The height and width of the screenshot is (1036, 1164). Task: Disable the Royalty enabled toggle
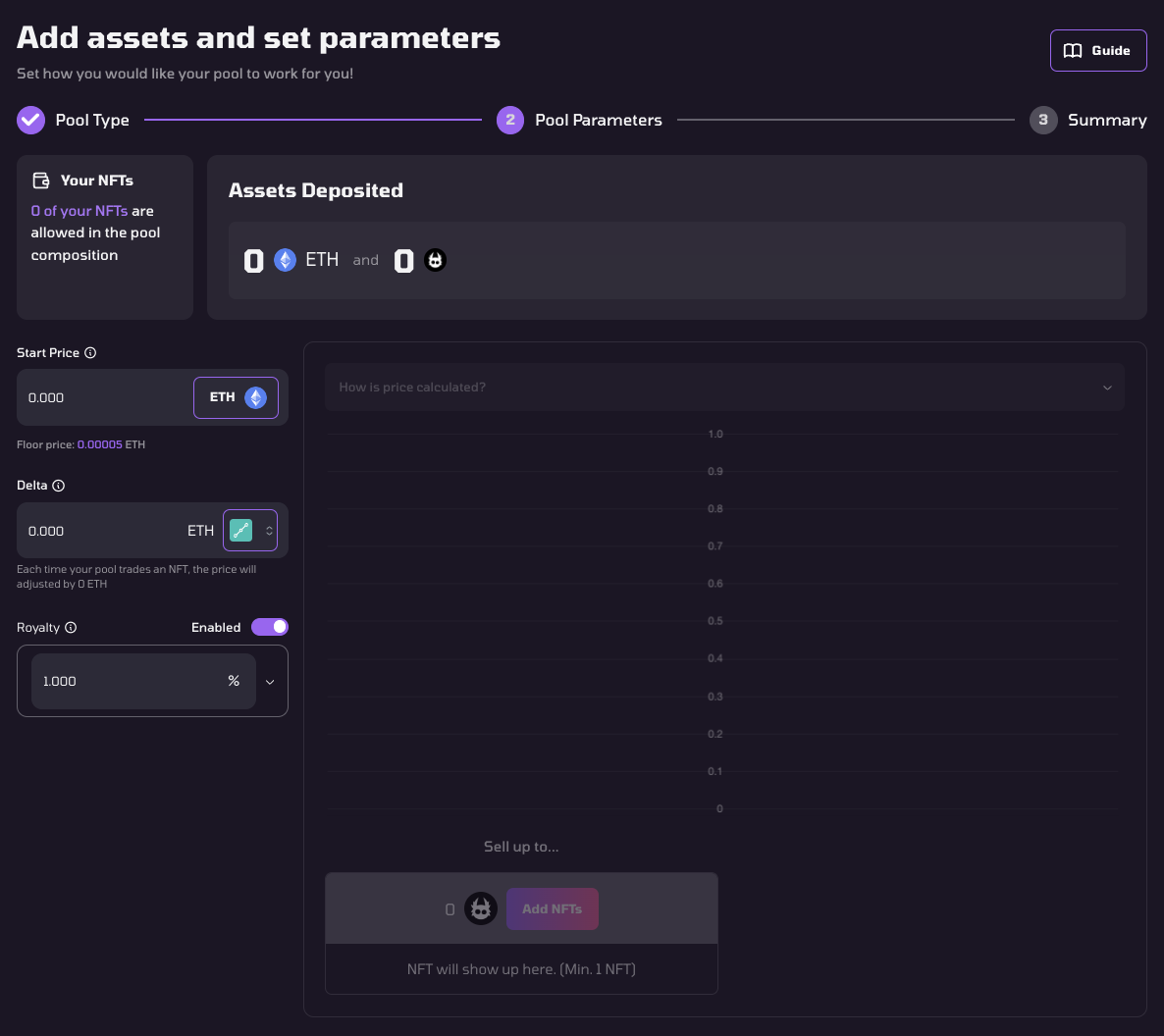coord(270,627)
